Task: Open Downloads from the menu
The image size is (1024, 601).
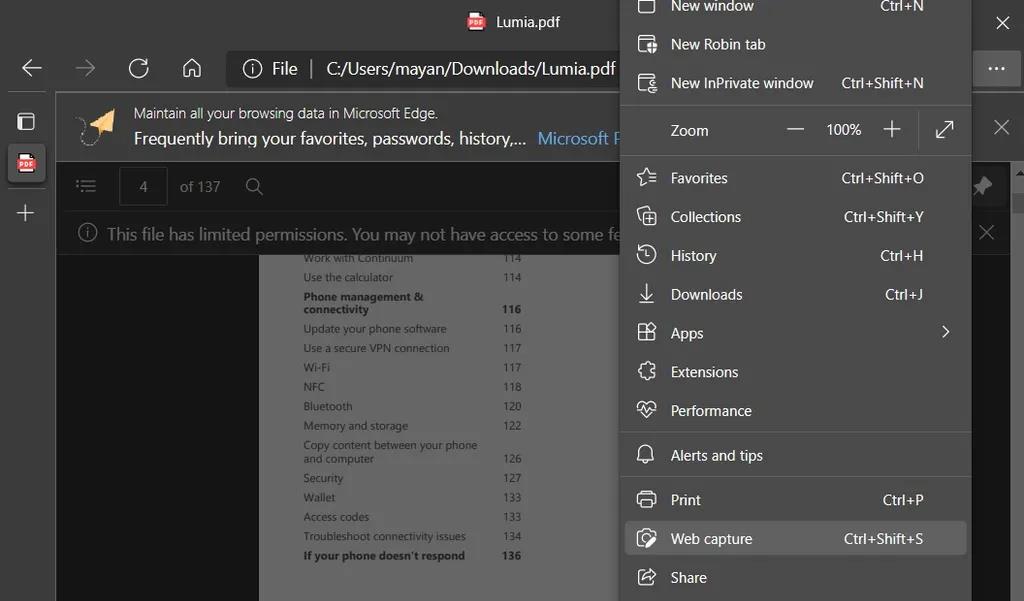Action: click(795, 295)
